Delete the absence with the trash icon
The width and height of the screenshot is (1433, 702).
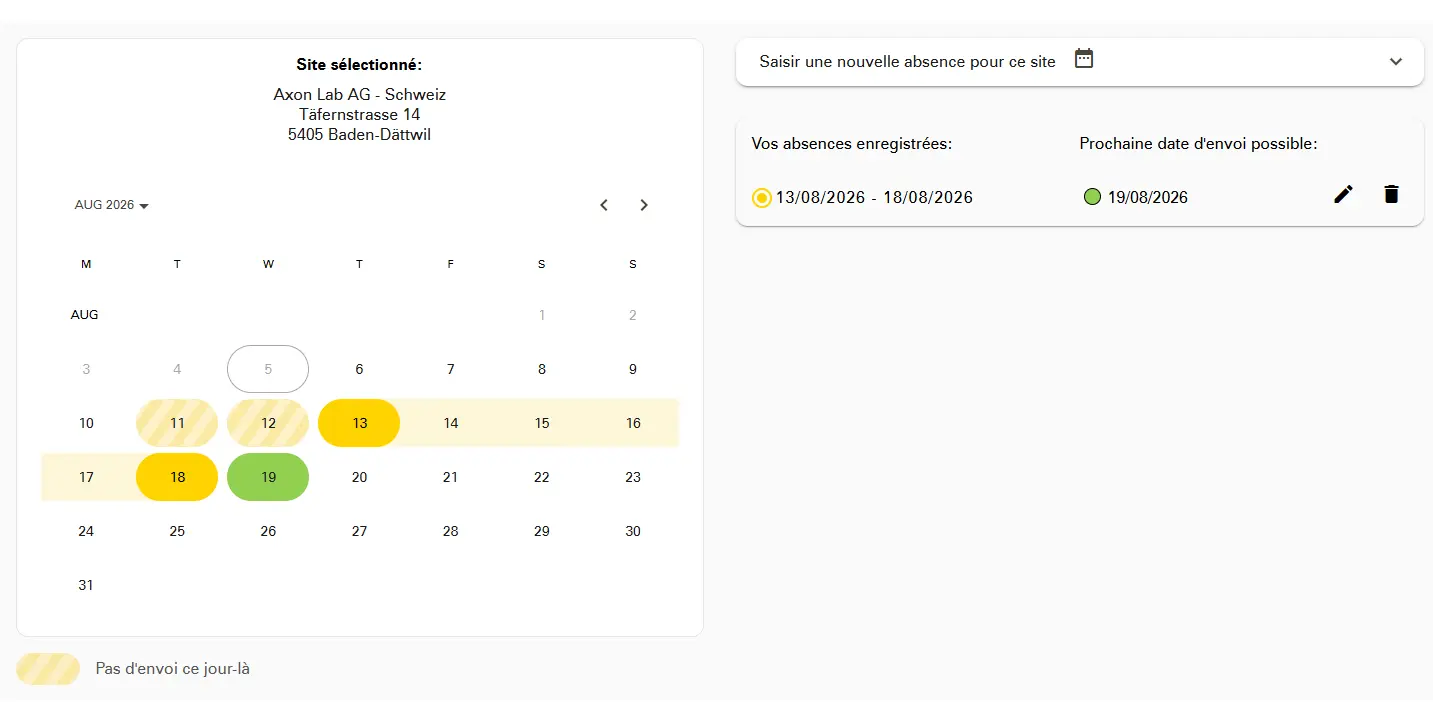pyautogui.click(x=1391, y=195)
